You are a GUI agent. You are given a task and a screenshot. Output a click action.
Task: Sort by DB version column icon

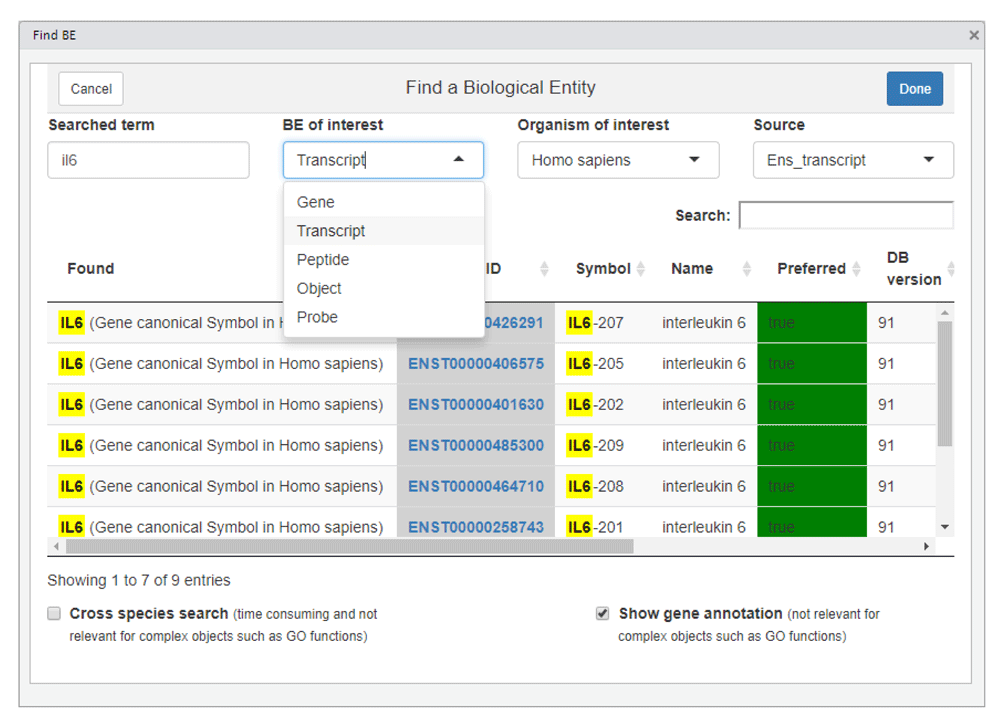(951, 269)
